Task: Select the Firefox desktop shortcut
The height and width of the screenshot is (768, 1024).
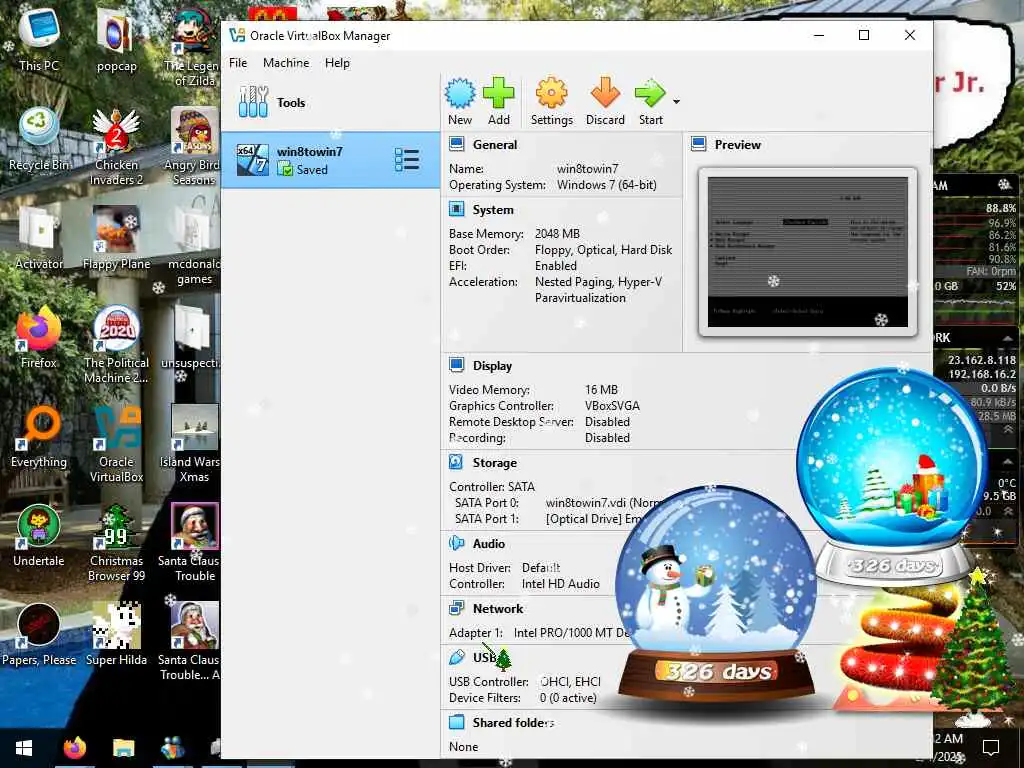Action: pyautogui.click(x=39, y=338)
